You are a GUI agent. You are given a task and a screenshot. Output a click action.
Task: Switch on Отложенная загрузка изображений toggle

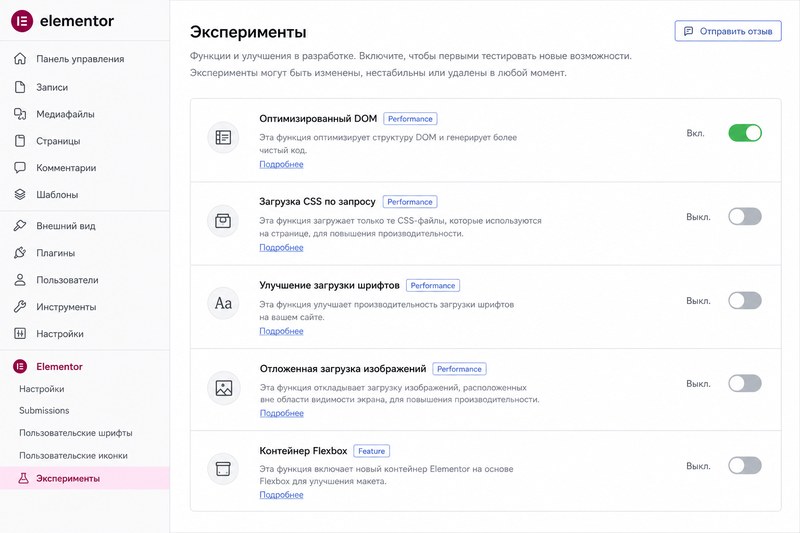click(745, 383)
